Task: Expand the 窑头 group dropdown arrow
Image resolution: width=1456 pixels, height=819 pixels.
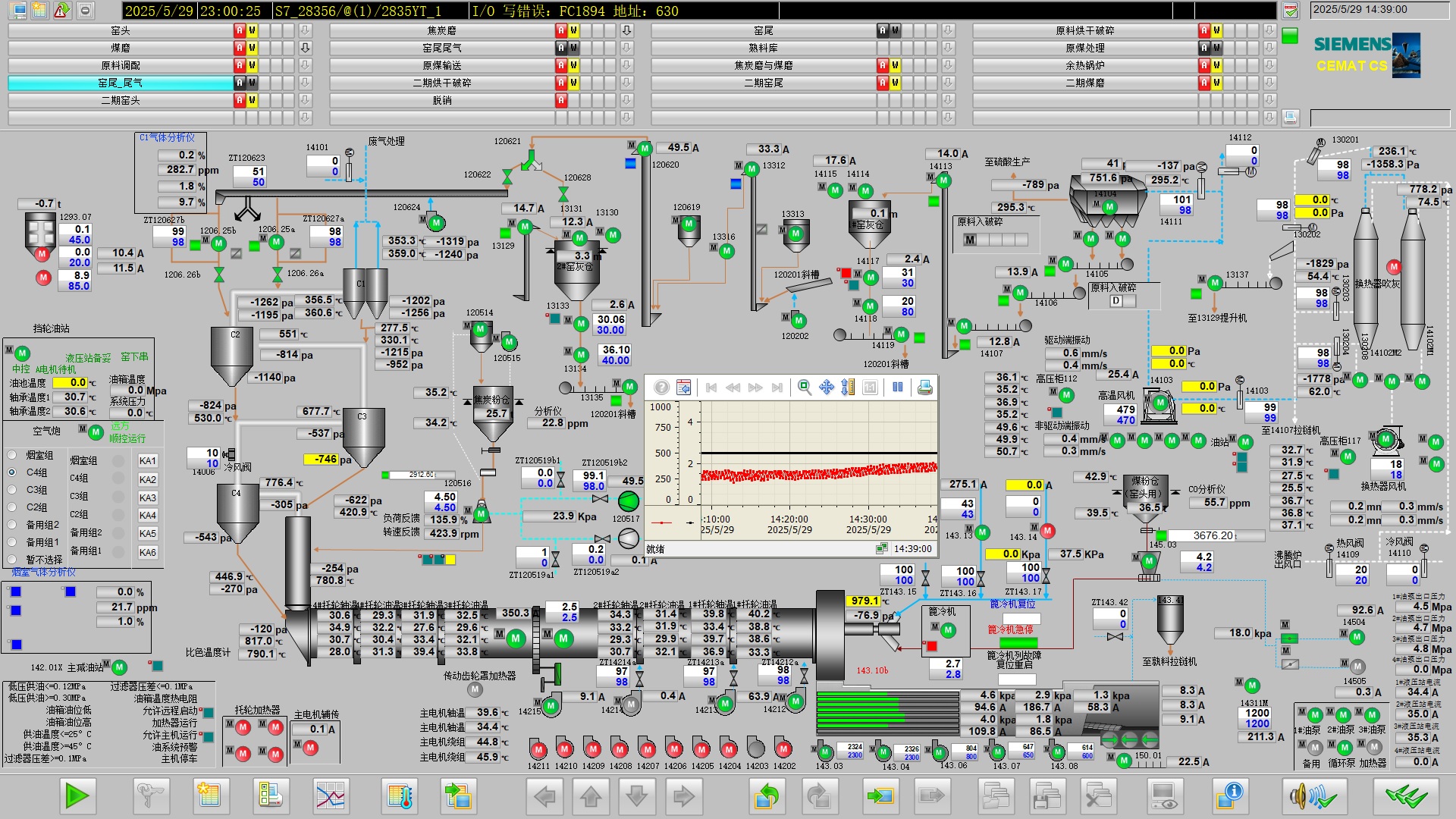Action: point(305,30)
